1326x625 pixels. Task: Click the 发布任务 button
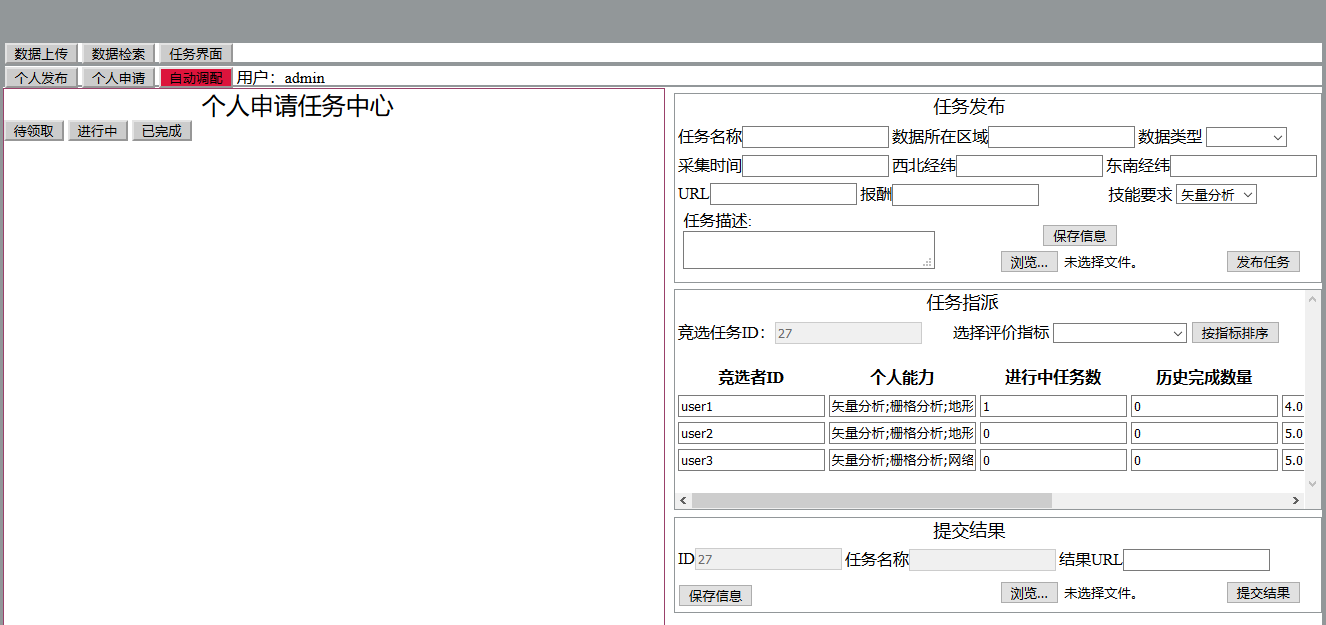(1263, 262)
